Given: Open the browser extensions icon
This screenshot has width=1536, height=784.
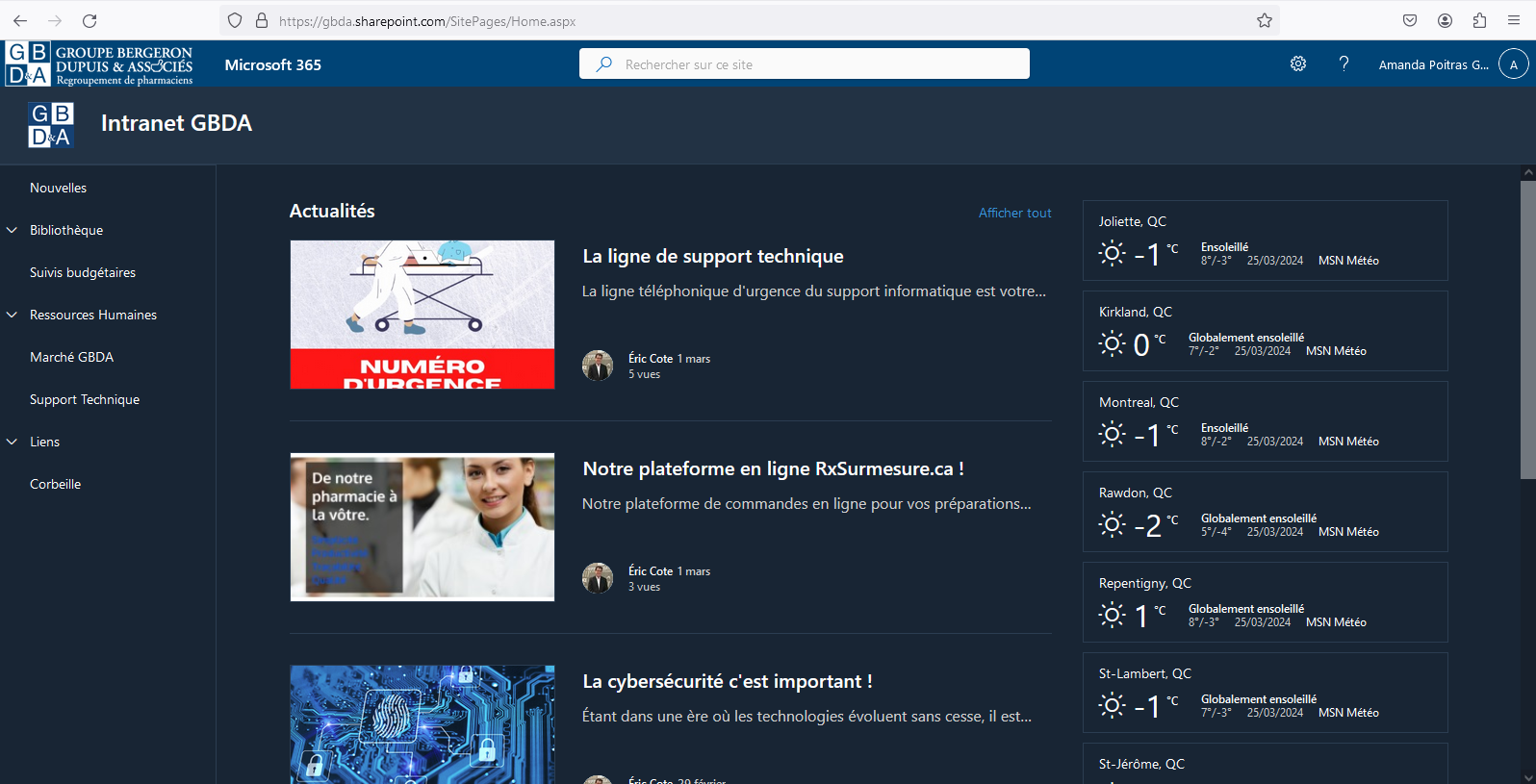Looking at the screenshot, I should pyautogui.click(x=1479, y=20).
